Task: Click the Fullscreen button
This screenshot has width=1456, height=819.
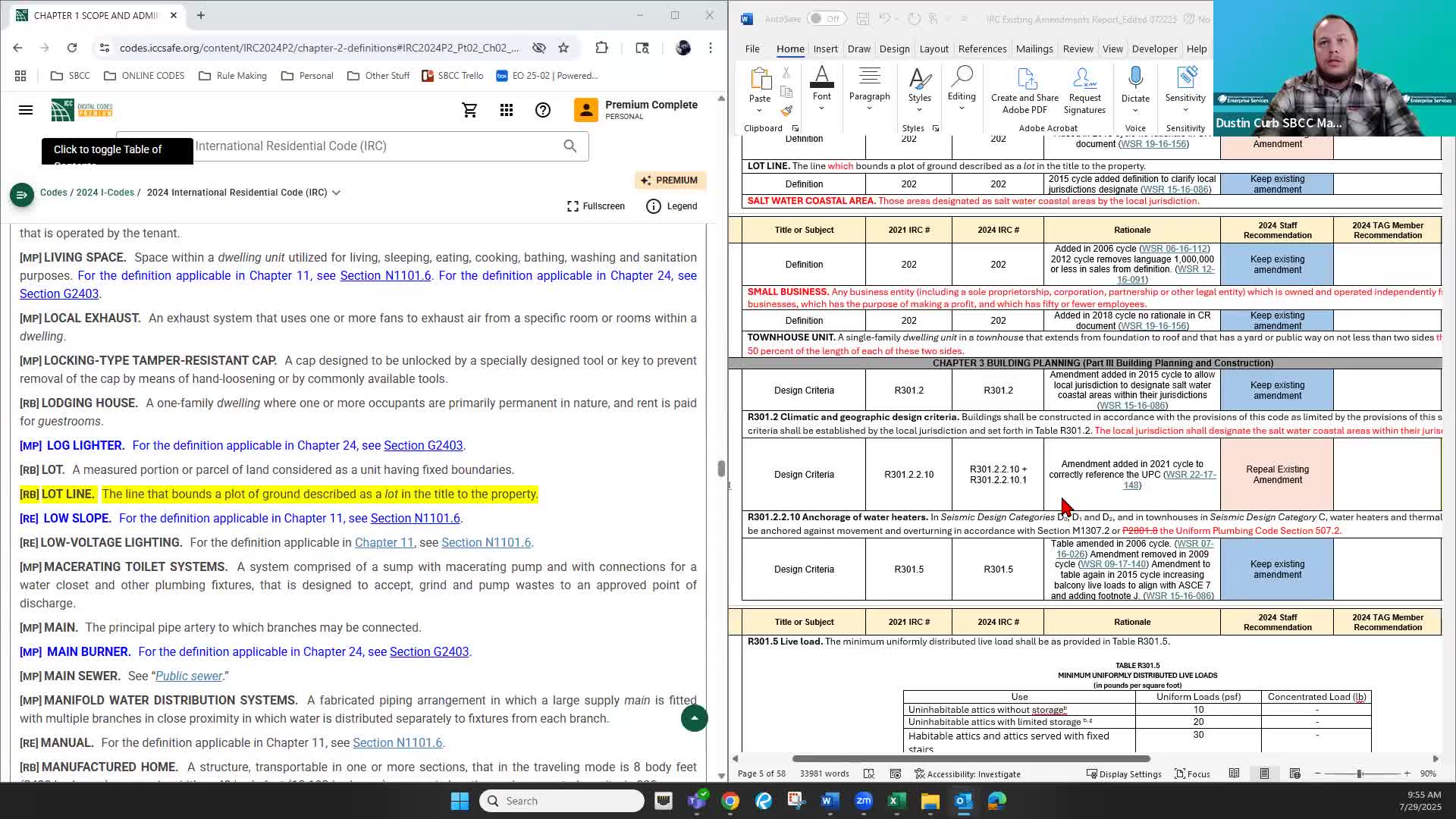Action: pos(596,206)
